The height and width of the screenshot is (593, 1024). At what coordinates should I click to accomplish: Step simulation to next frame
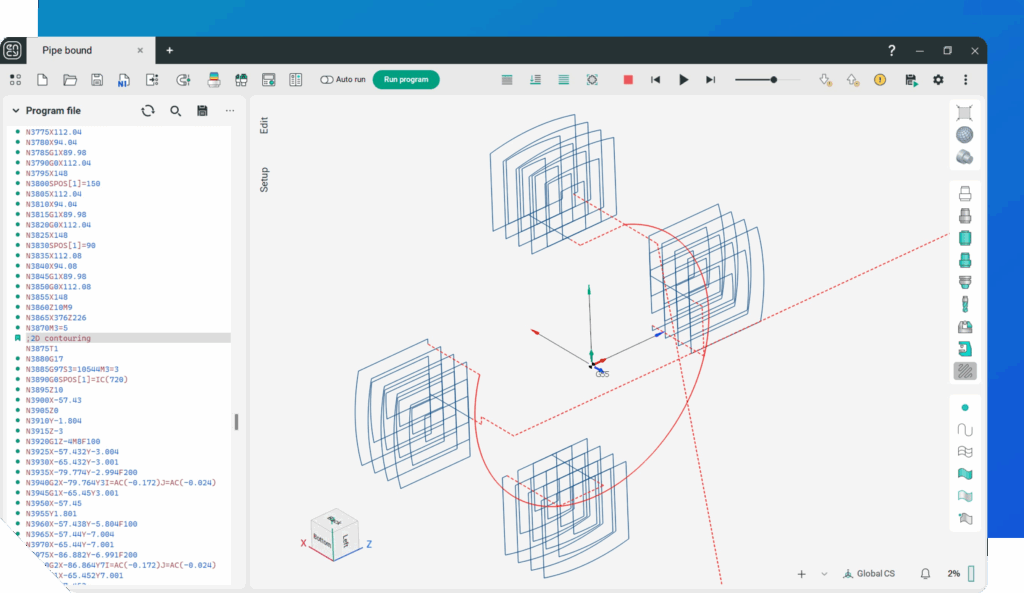pyautogui.click(x=711, y=80)
